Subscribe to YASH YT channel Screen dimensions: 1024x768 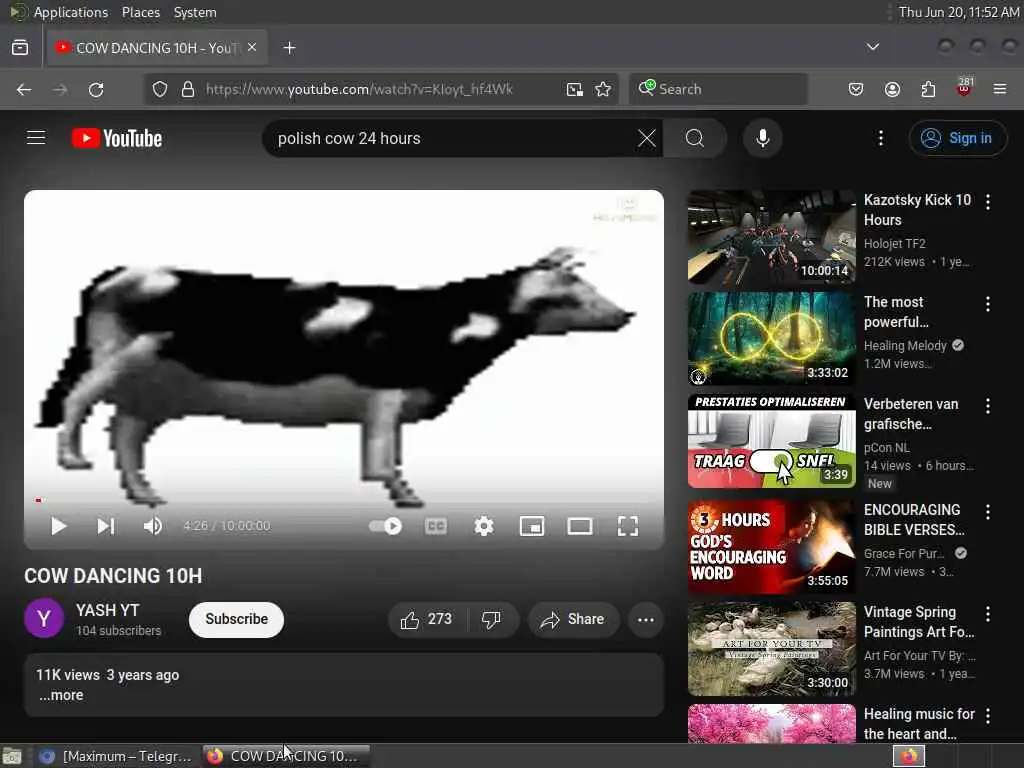pyautogui.click(x=236, y=619)
